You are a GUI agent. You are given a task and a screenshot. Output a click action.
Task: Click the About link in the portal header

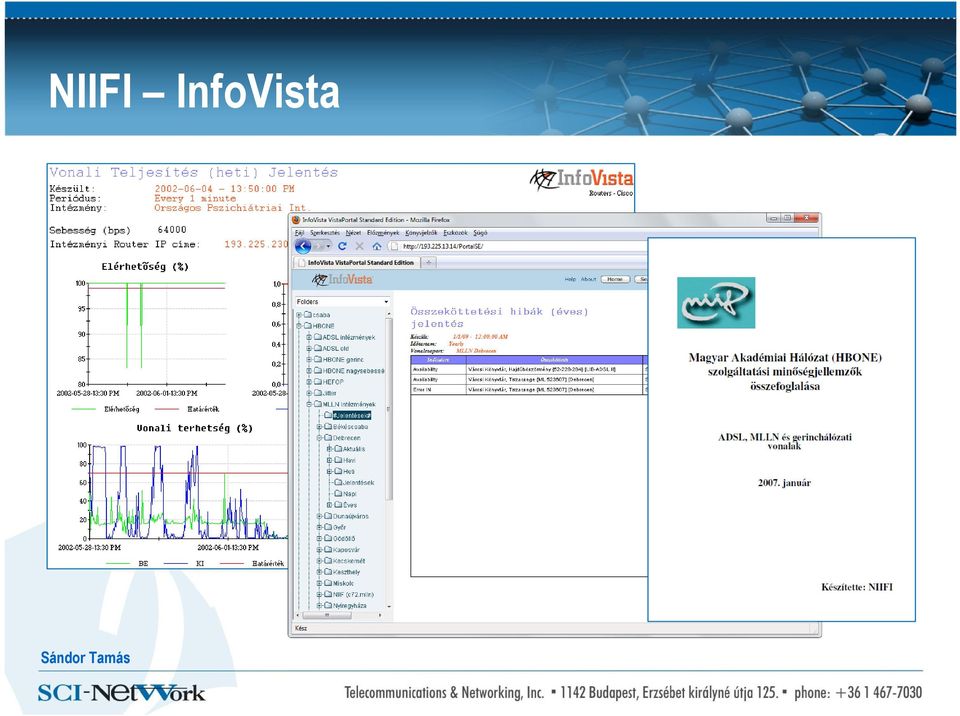pyautogui.click(x=588, y=279)
